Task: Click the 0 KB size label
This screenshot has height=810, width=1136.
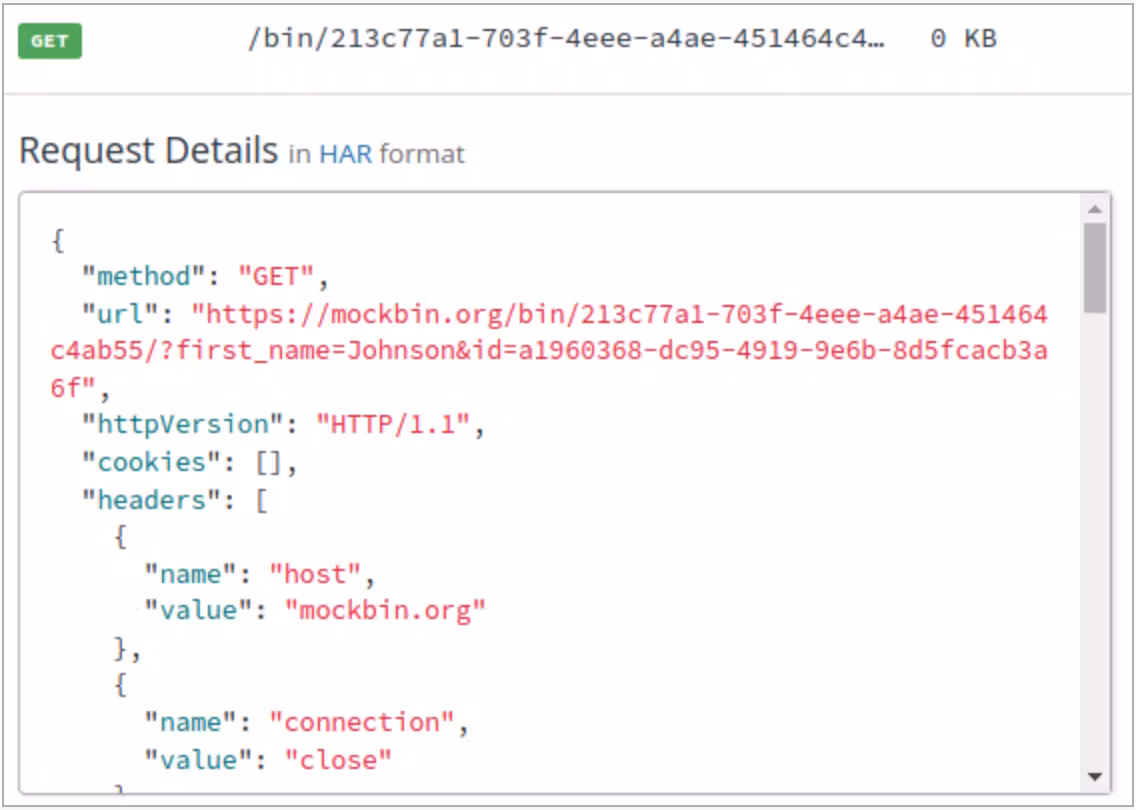Action: coord(962,40)
